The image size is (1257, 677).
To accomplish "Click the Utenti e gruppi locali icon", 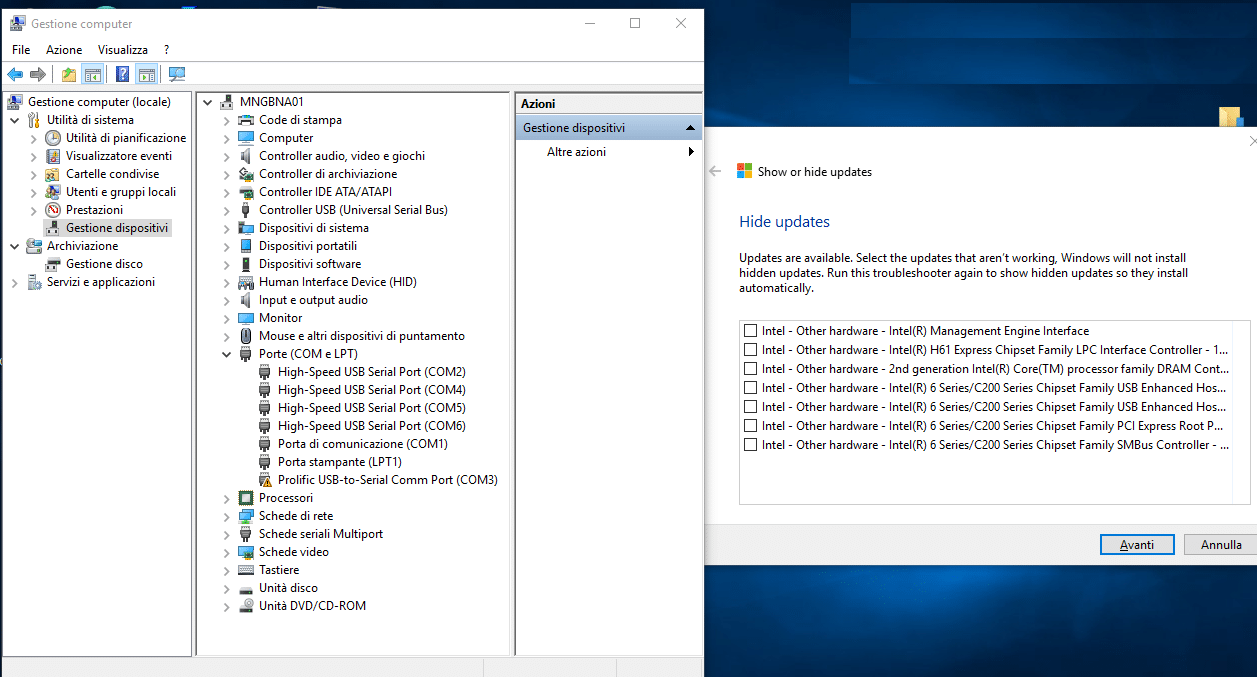I will pos(53,192).
